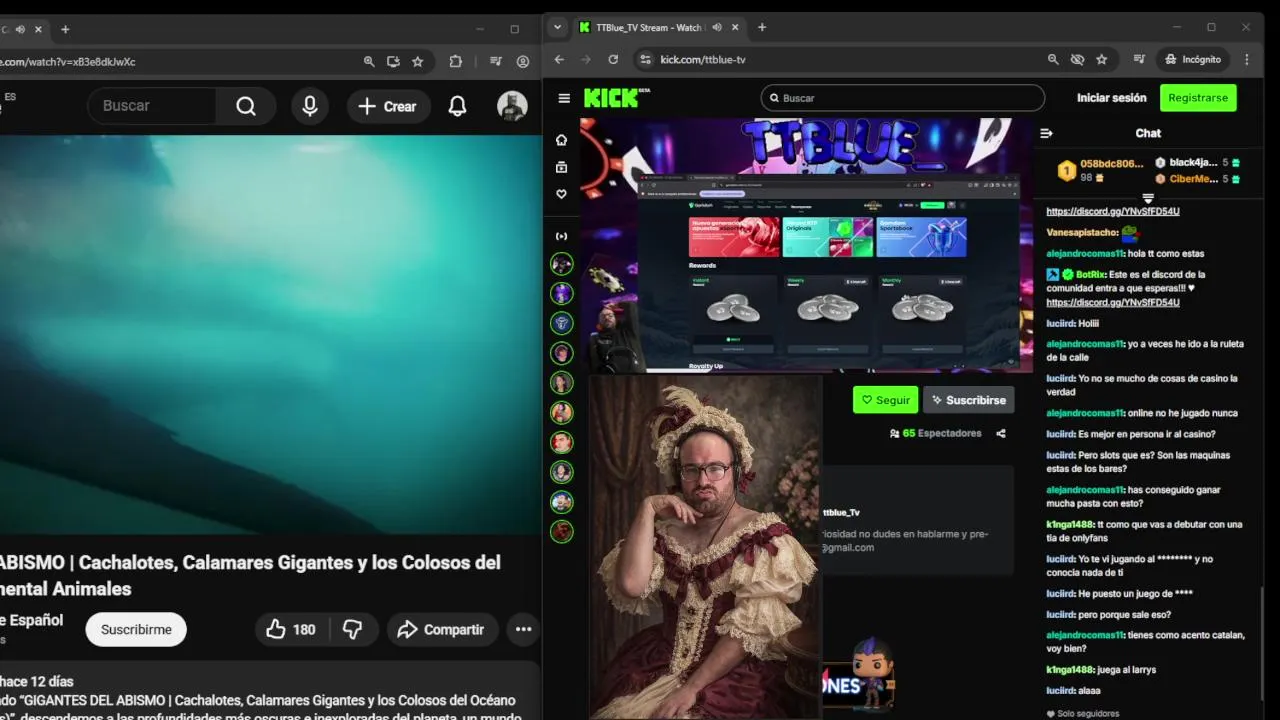
Task: Click chat username k1ng1488 asking about onlyfans
Action: [x=1070, y=524]
